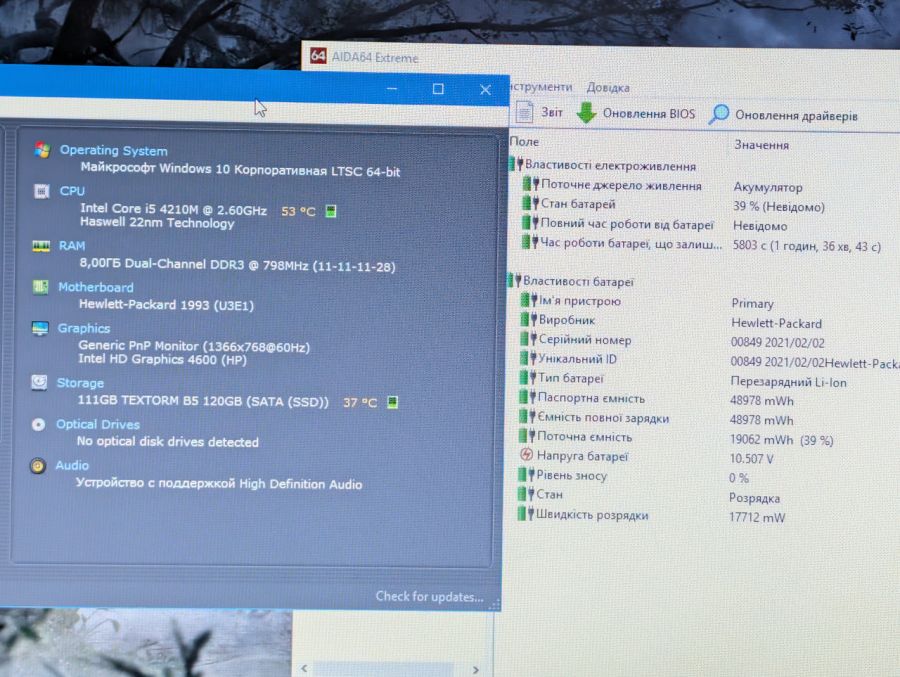The height and width of the screenshot is (677, 900).
Task: Open the Audio section link
Action: (72, 465)
